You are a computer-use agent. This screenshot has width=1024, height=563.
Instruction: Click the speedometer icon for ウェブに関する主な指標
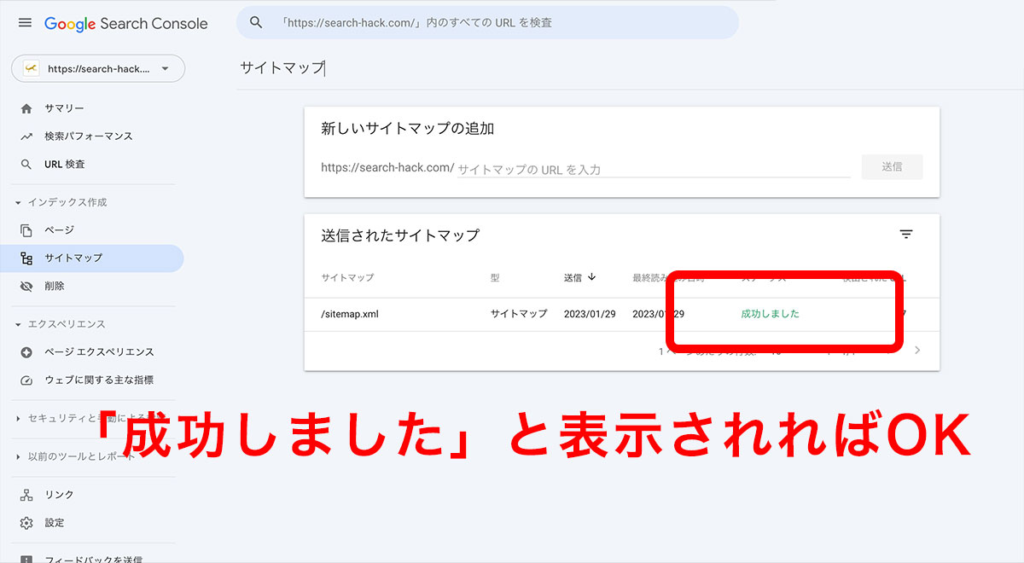pos(26,381)
